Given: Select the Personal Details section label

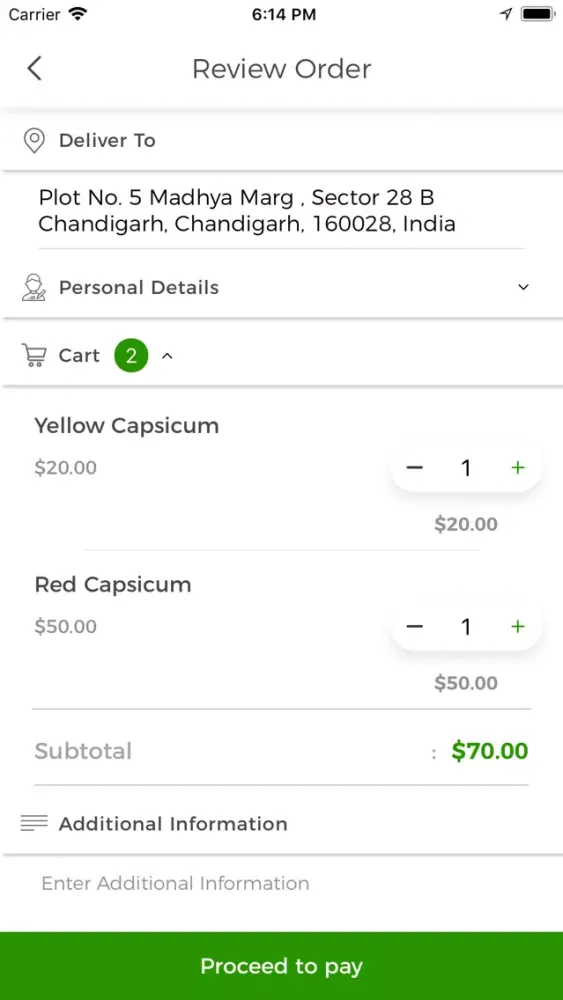Looking at the screenshot, I should [x=139, y=288].
